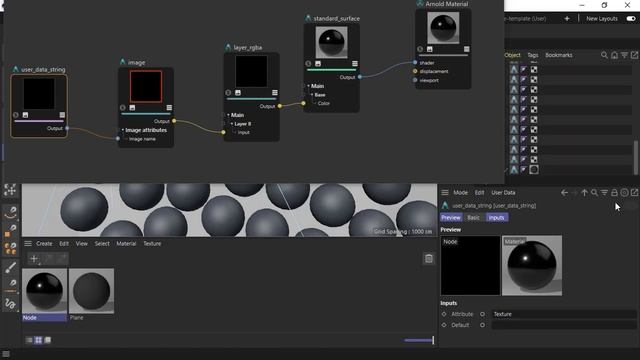The width and height of the screenshot is (640, 360).
Task: Open the Tags menu in the Object Manager
Action: 533,55
